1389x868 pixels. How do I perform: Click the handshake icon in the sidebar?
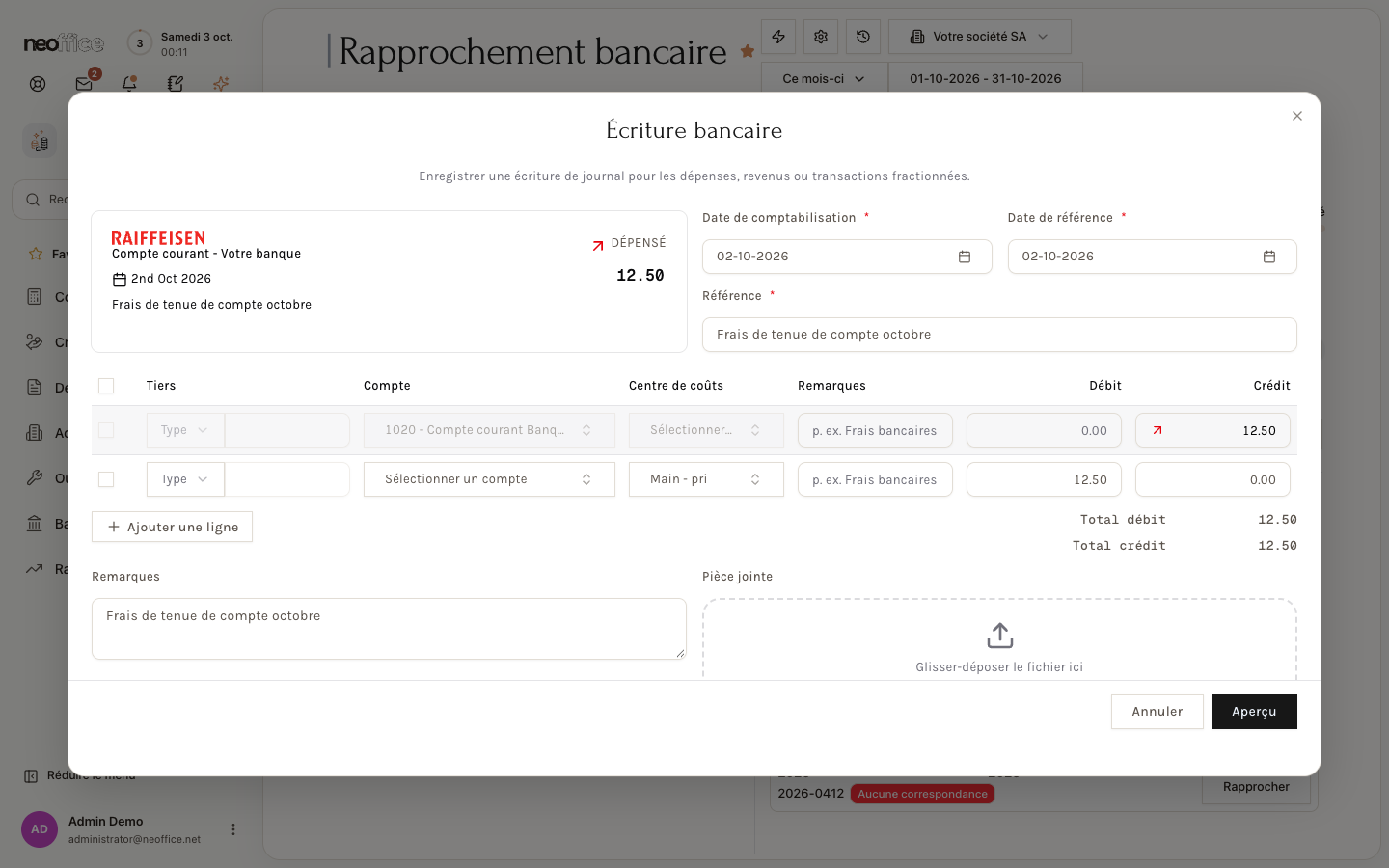[x=35, y=341]
